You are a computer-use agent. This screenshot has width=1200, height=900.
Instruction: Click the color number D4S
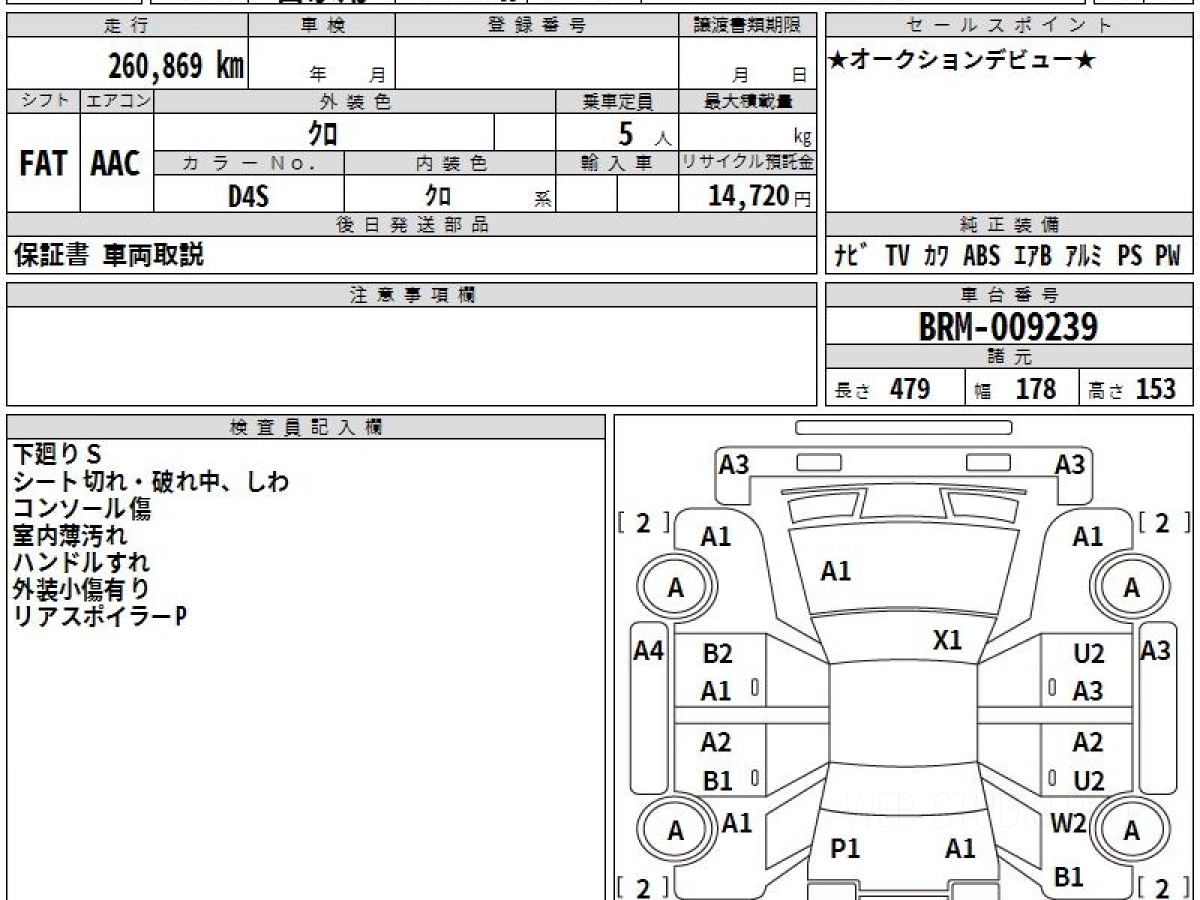(248, 197)
